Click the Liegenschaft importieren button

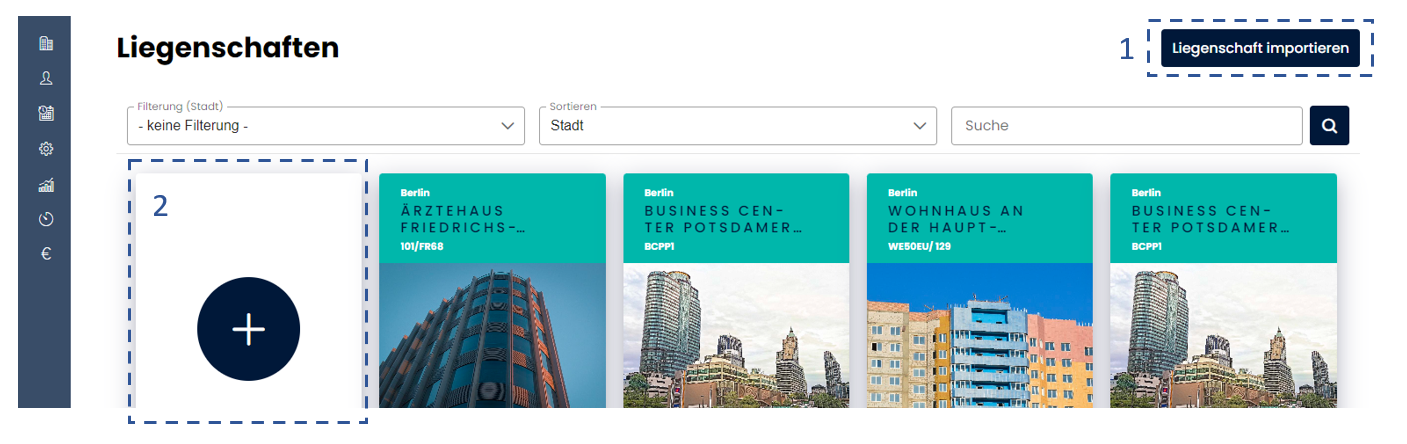click(x=1259, y=48)
